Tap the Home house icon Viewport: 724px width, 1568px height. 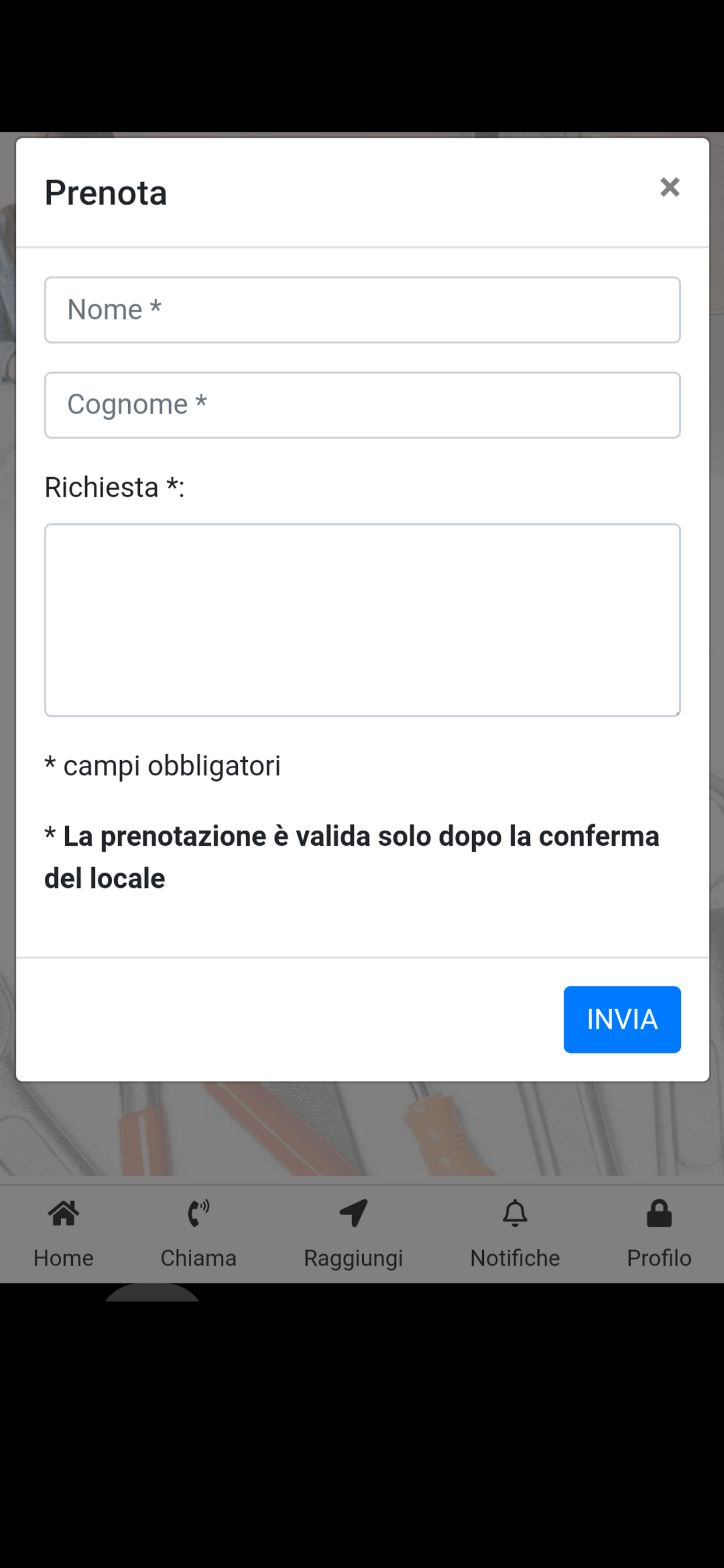coord(64,1213)
